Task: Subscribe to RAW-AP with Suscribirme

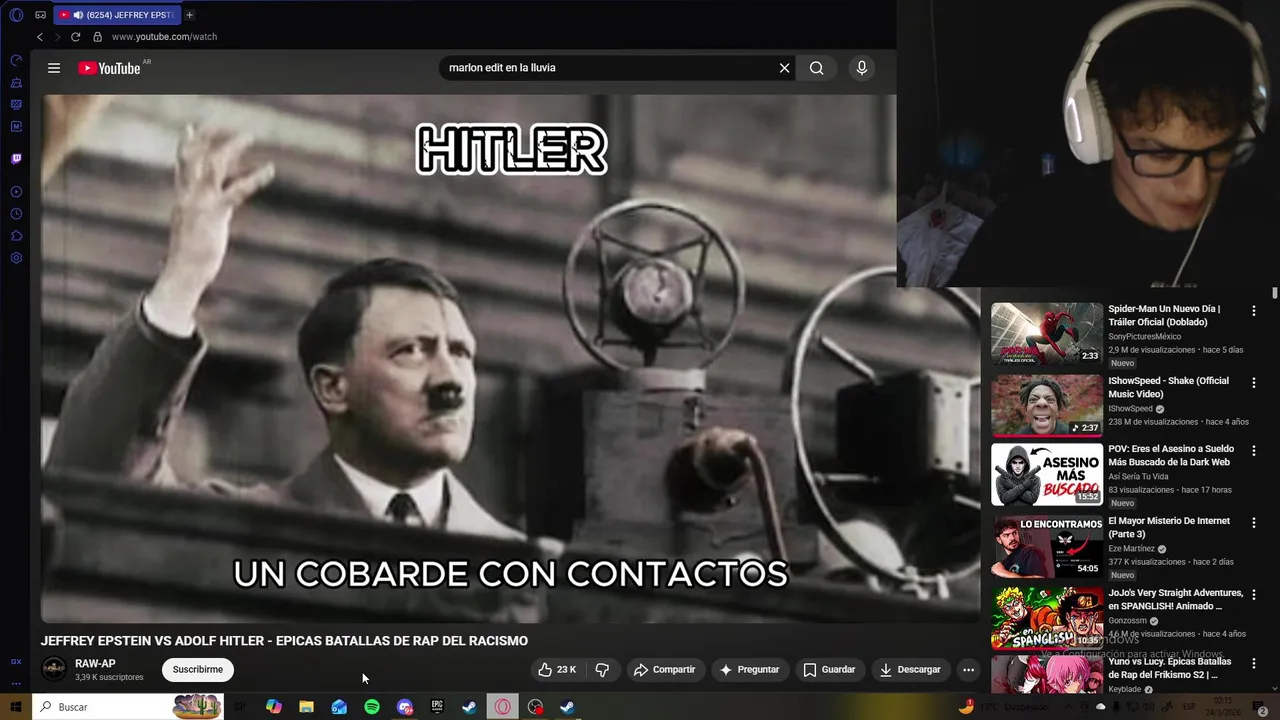Action: pos(198,670)
